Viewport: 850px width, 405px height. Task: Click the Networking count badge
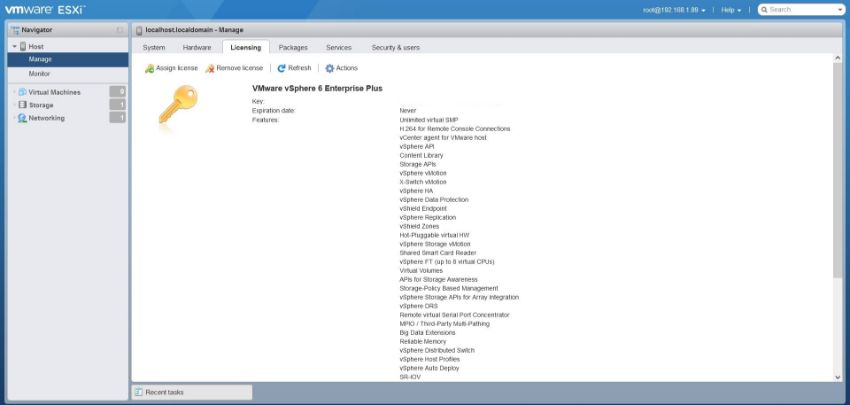pyautogui.click(x=118, y=118)
